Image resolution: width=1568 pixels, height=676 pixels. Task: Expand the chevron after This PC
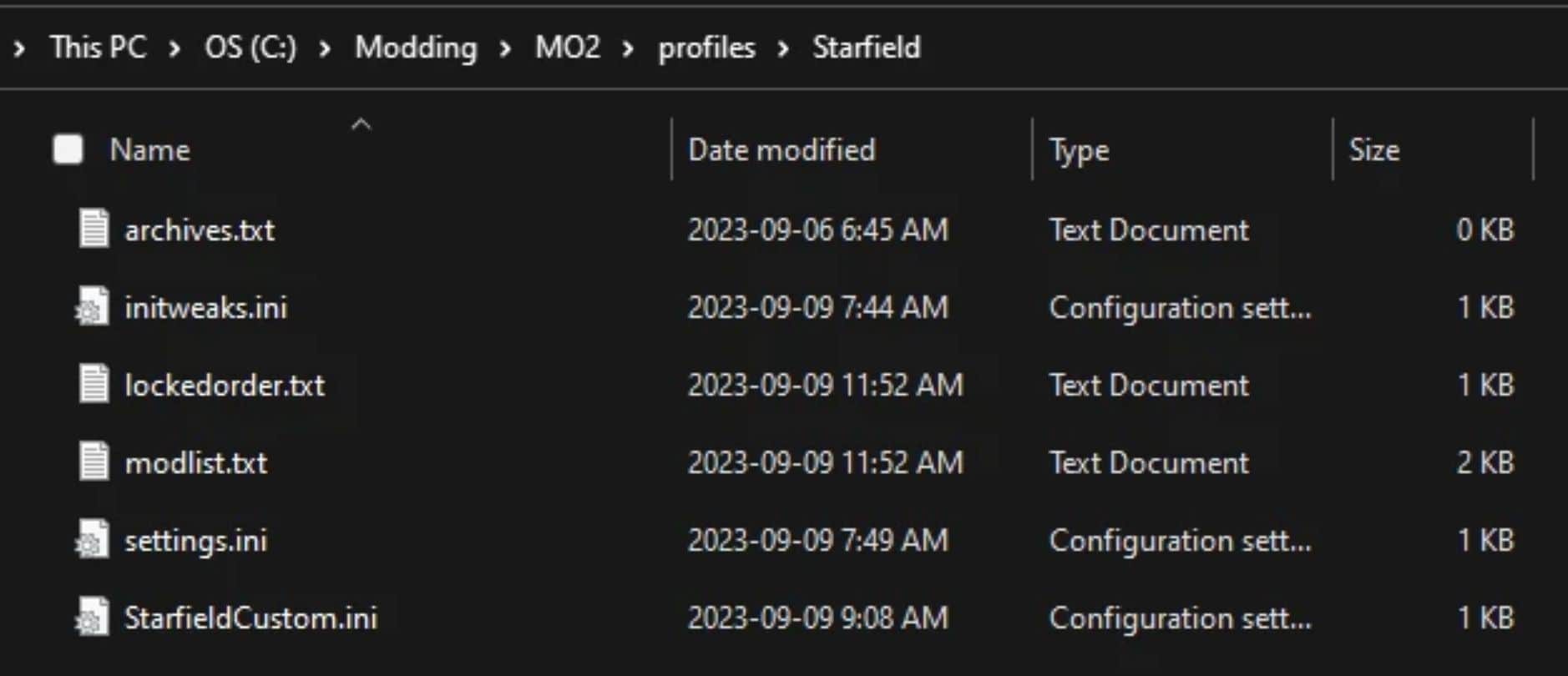(175, 48)
